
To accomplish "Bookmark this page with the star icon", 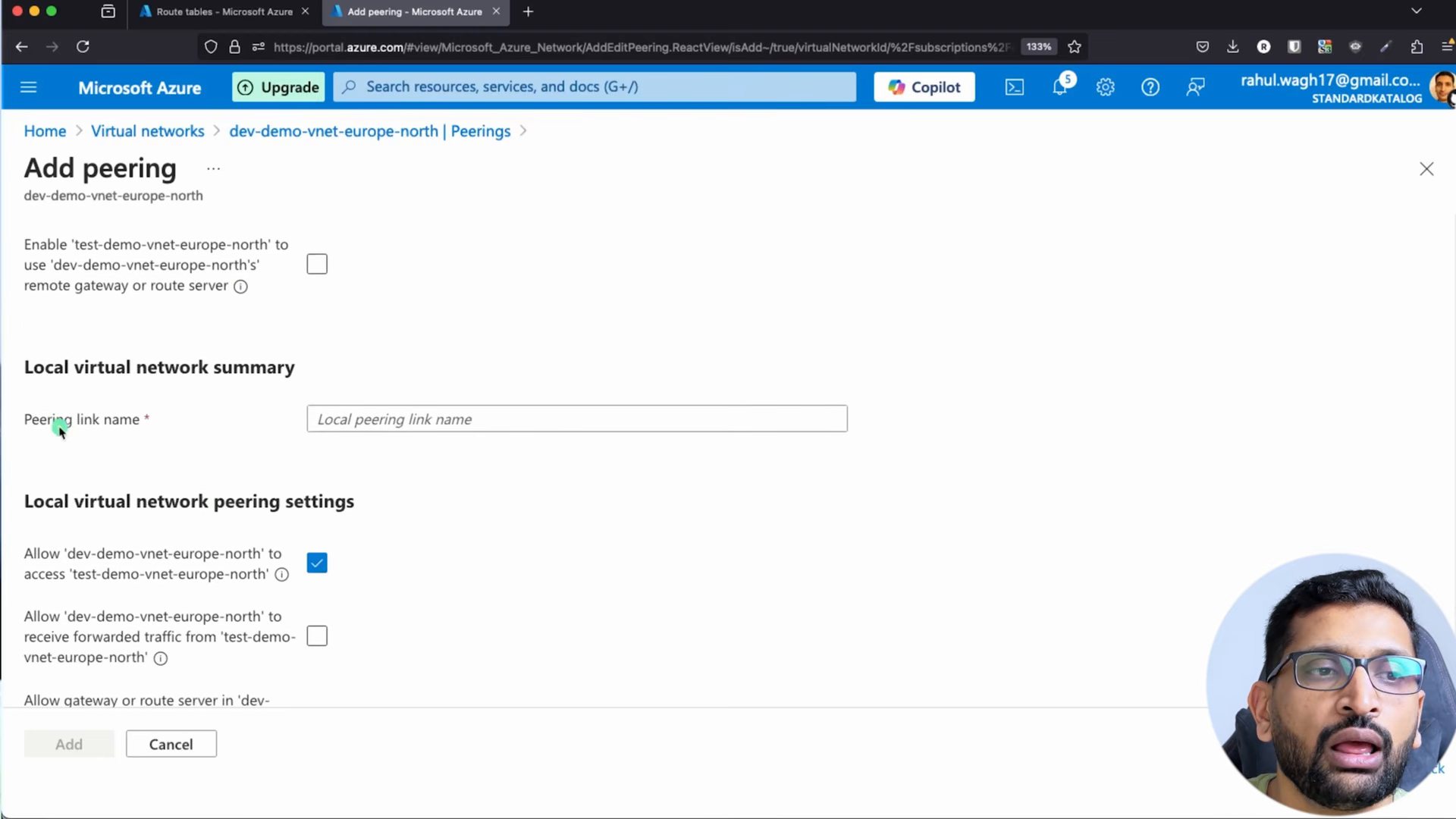I will [1074, 47].
